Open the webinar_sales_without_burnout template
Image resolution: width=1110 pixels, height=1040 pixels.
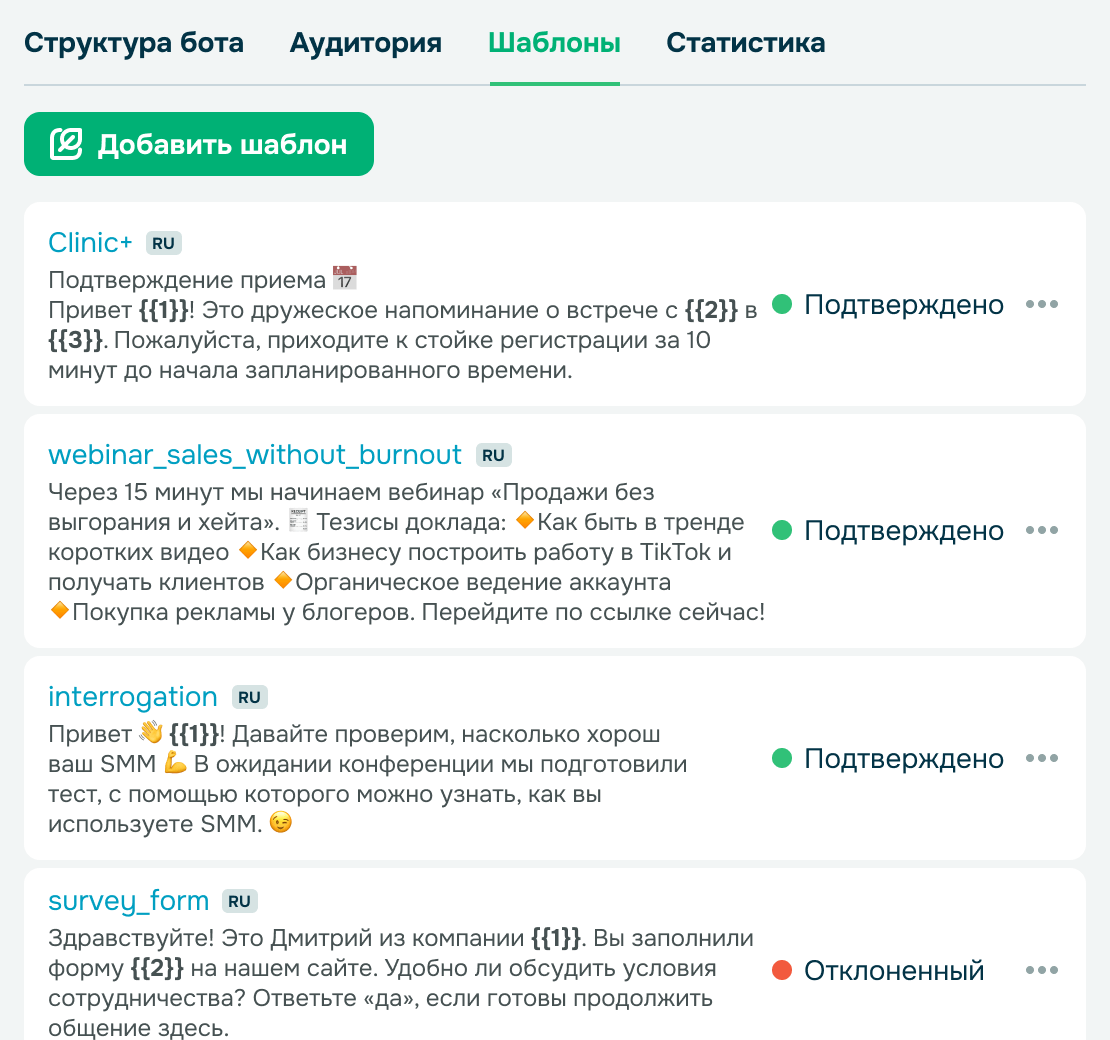click(255, 455)
